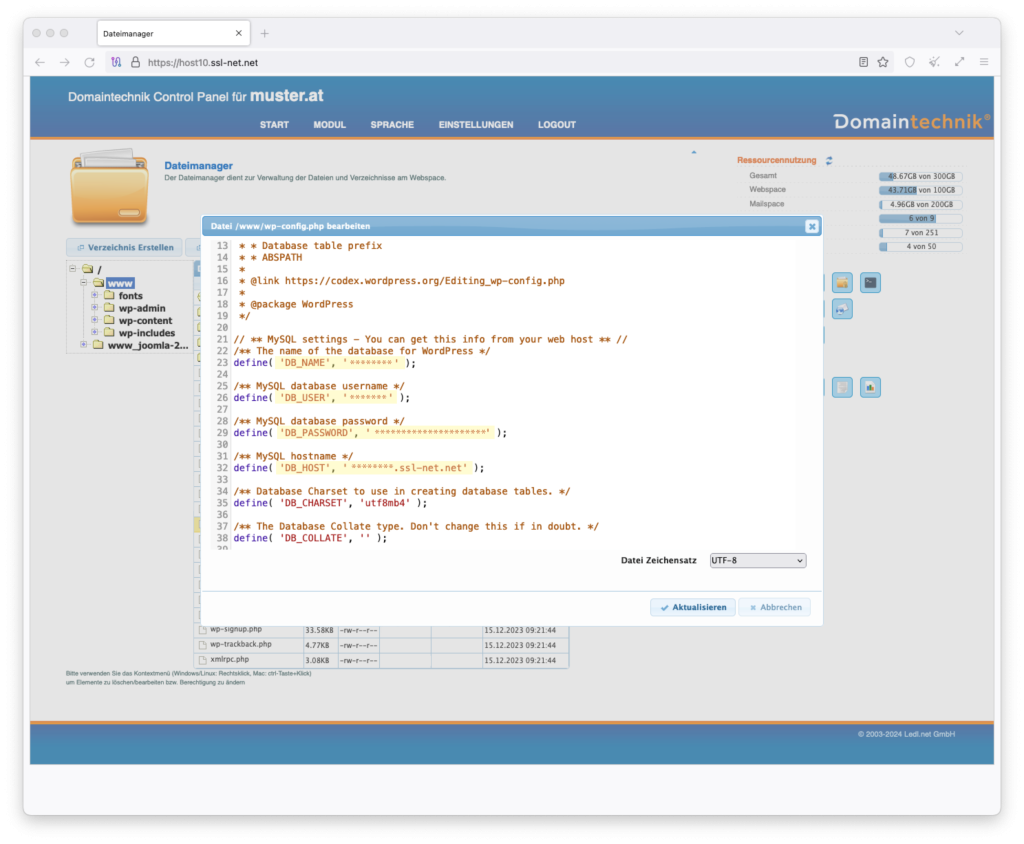
Task: Refresh the Ressourcennutzung statistics
Action: (829, 160)
